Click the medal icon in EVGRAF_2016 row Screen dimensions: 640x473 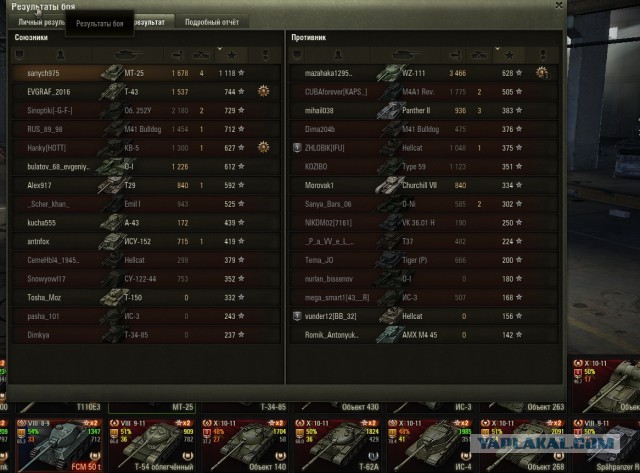click(264, 91)
